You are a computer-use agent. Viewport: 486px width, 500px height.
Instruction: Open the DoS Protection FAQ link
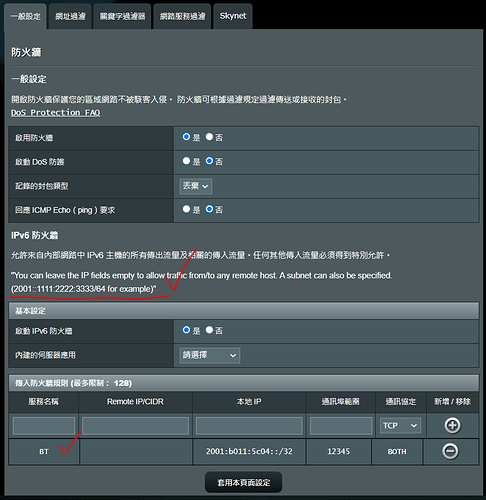[x=56, y=113]
